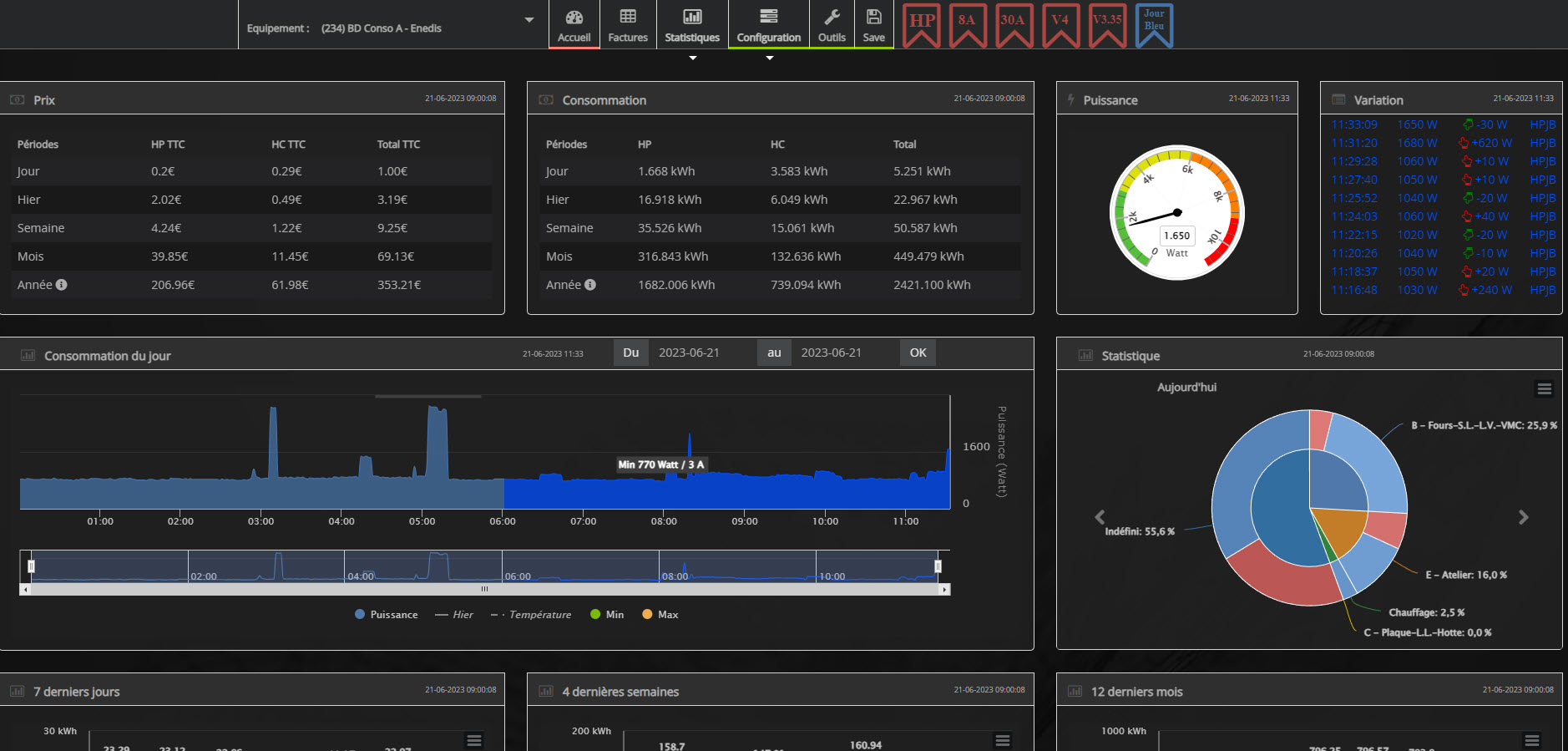Click info icon beside Année in Consommation
The height and width of the screenshot is (751, 1568).
pyautogui.click(x=590, y=285)
